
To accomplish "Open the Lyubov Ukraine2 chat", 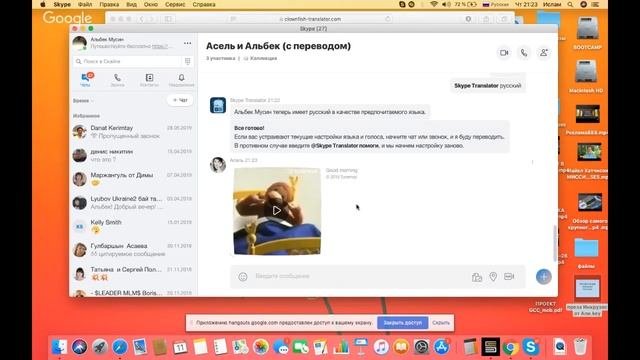I will 133,203.
